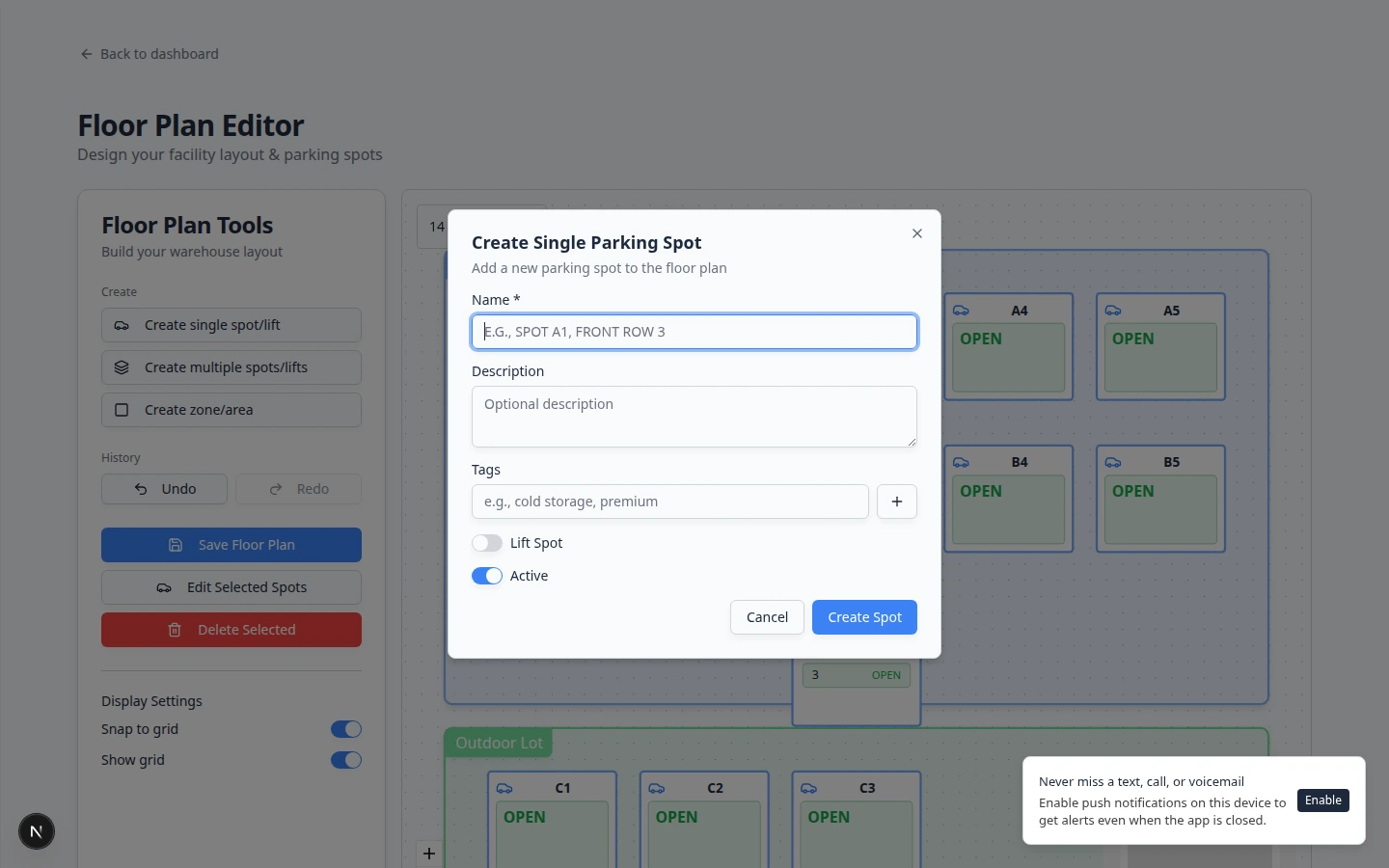
Task: Go back to dashboard link
Action: (x=150, y=54)
